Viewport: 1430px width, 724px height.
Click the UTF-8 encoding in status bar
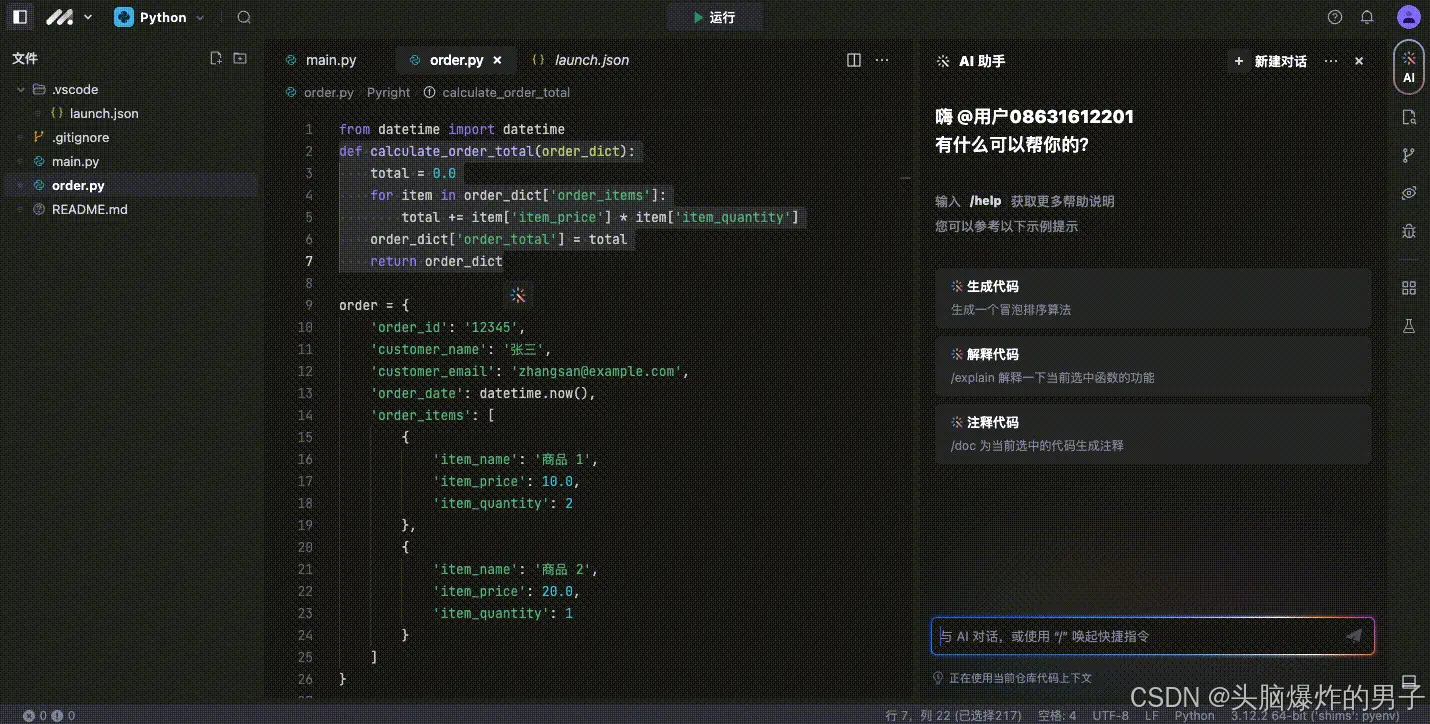pyautogui.click(x=1110, y=715)
